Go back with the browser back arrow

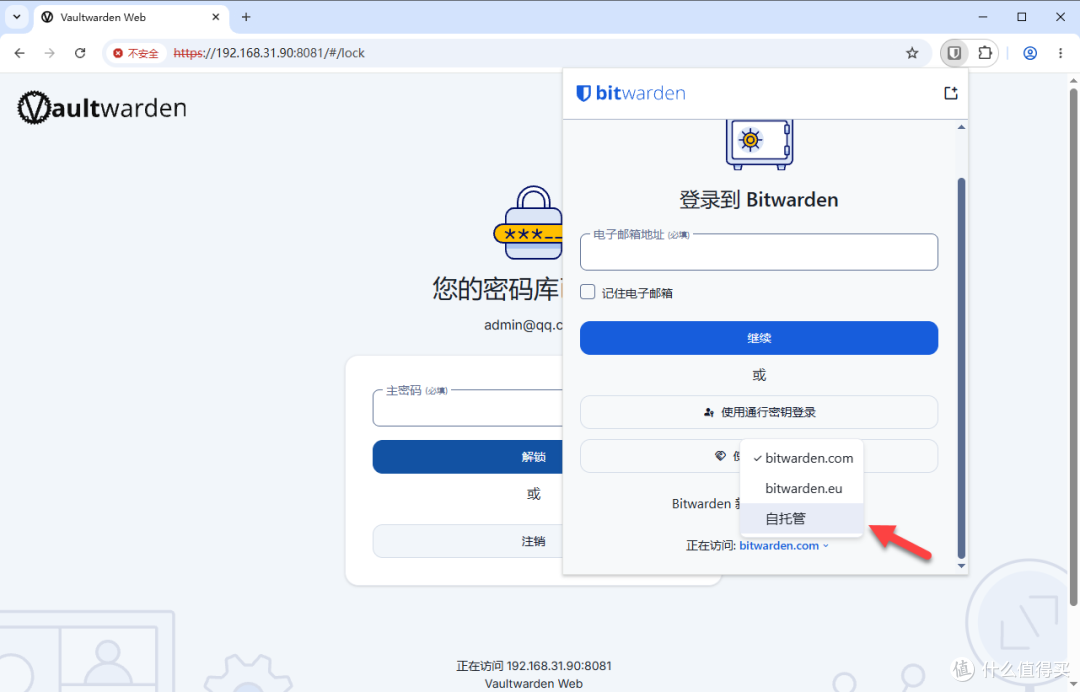[19, 53]
